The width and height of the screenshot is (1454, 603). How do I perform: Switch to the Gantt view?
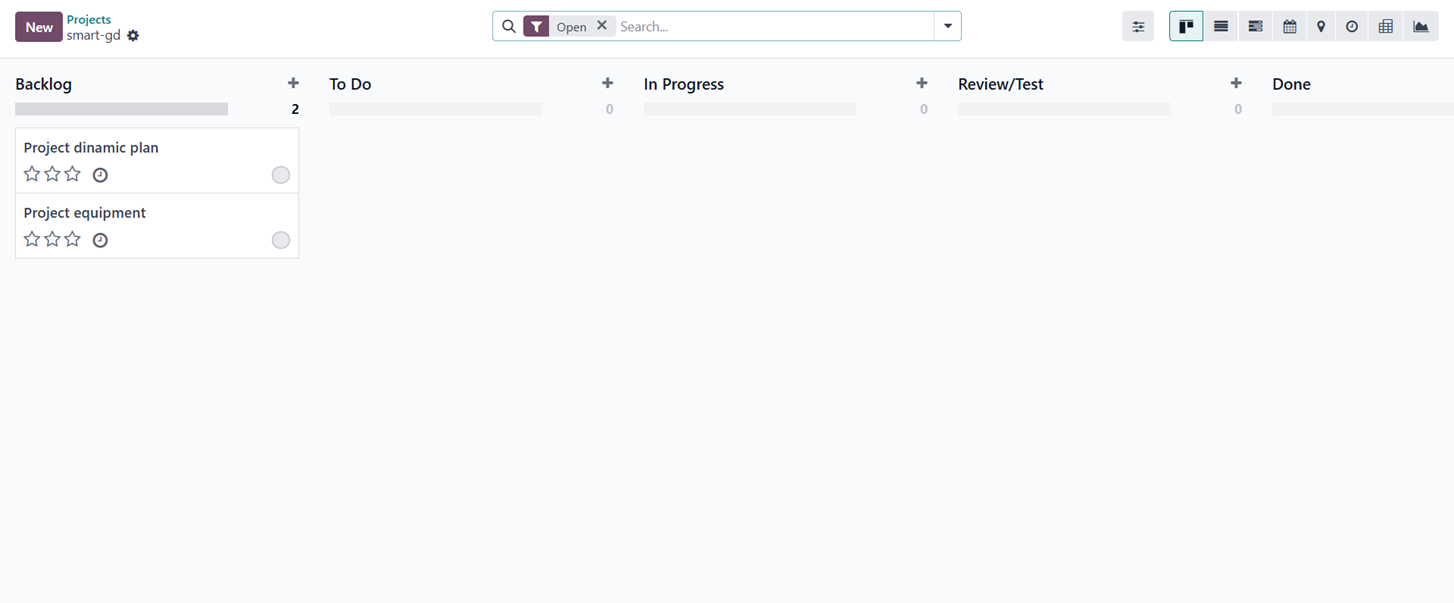click(x=1255, y=27)
